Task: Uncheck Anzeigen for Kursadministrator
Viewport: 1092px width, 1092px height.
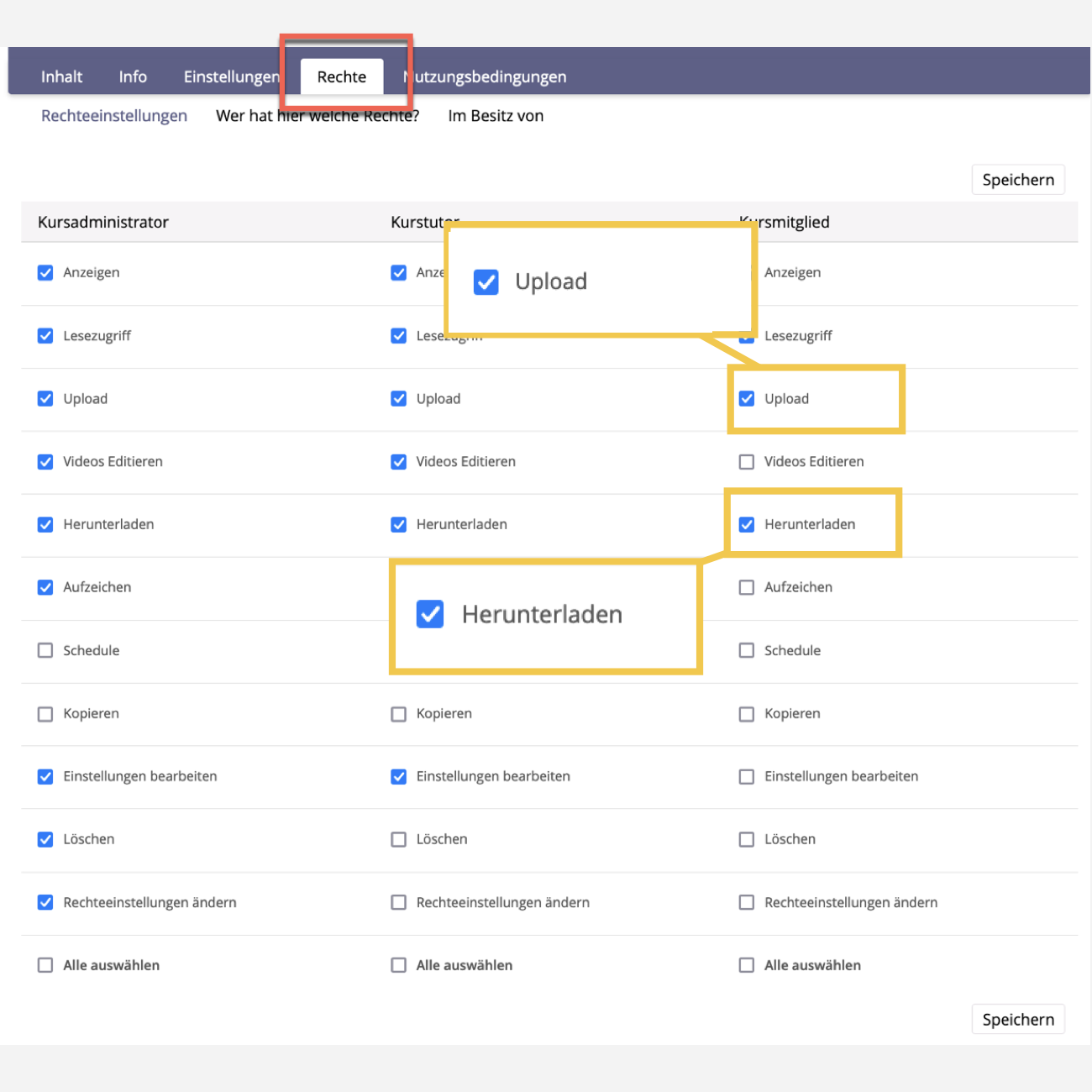Action: (45, 273)
